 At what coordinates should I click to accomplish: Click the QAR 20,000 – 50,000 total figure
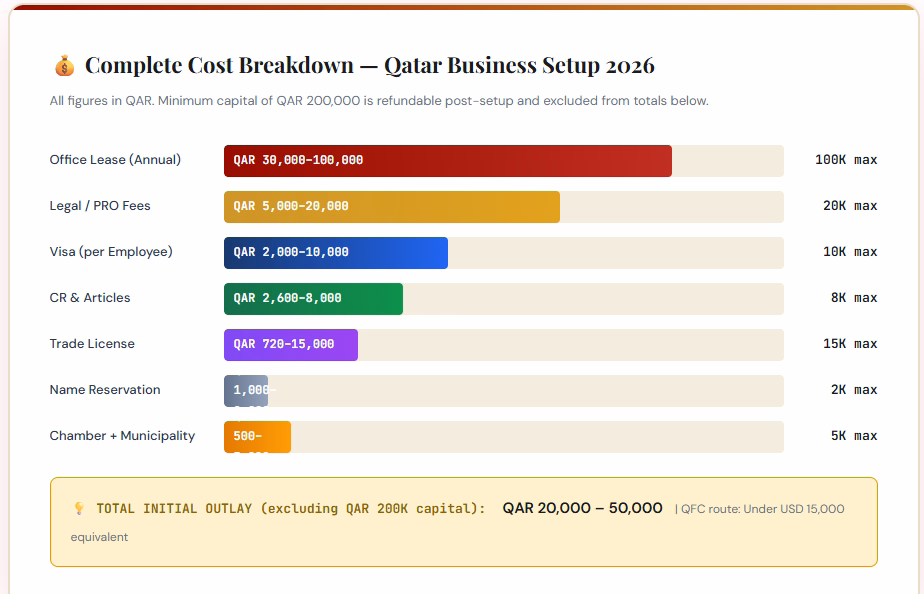[583, 508]
